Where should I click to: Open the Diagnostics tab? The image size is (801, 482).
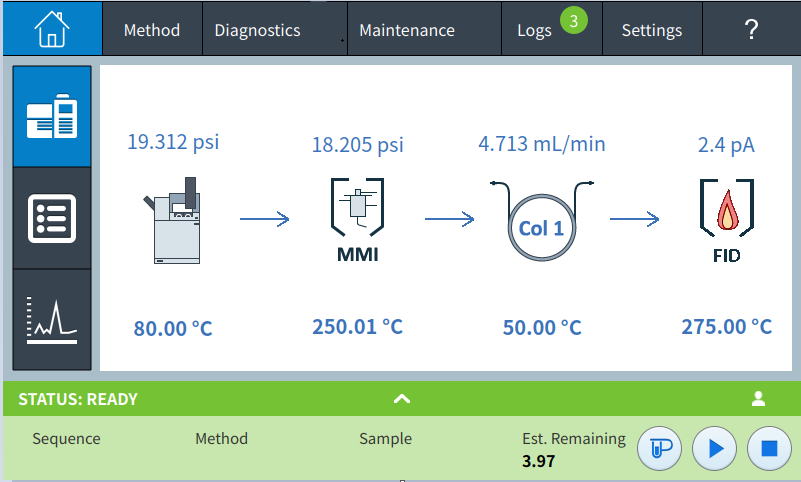[275, 30]
